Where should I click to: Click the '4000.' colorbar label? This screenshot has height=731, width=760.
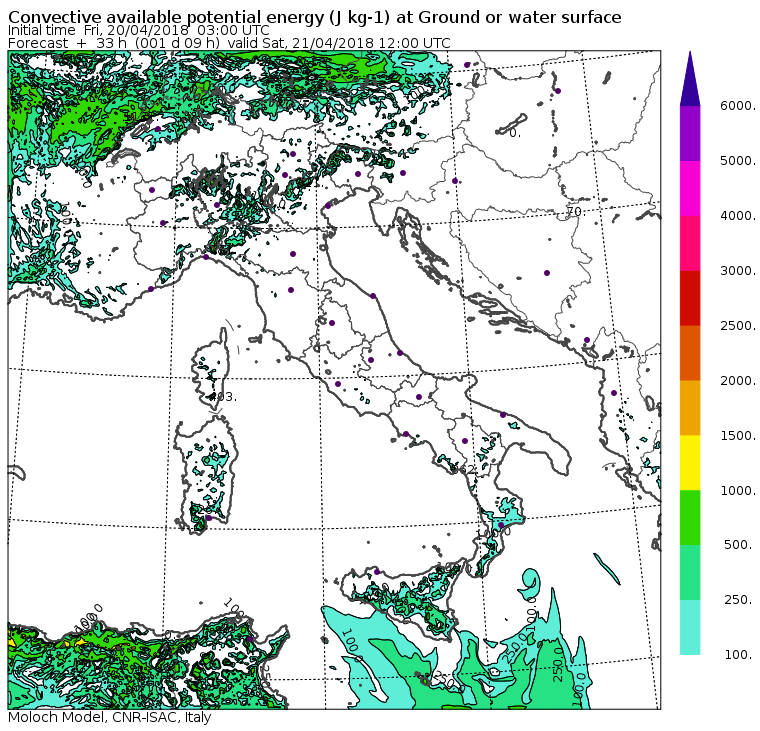[x=738, y=216]
